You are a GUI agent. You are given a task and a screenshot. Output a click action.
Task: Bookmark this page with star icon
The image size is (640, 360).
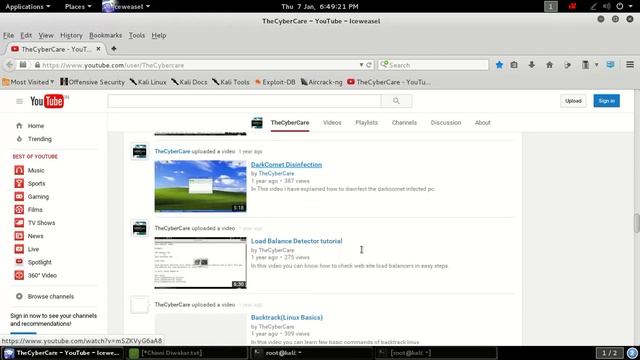499,65
